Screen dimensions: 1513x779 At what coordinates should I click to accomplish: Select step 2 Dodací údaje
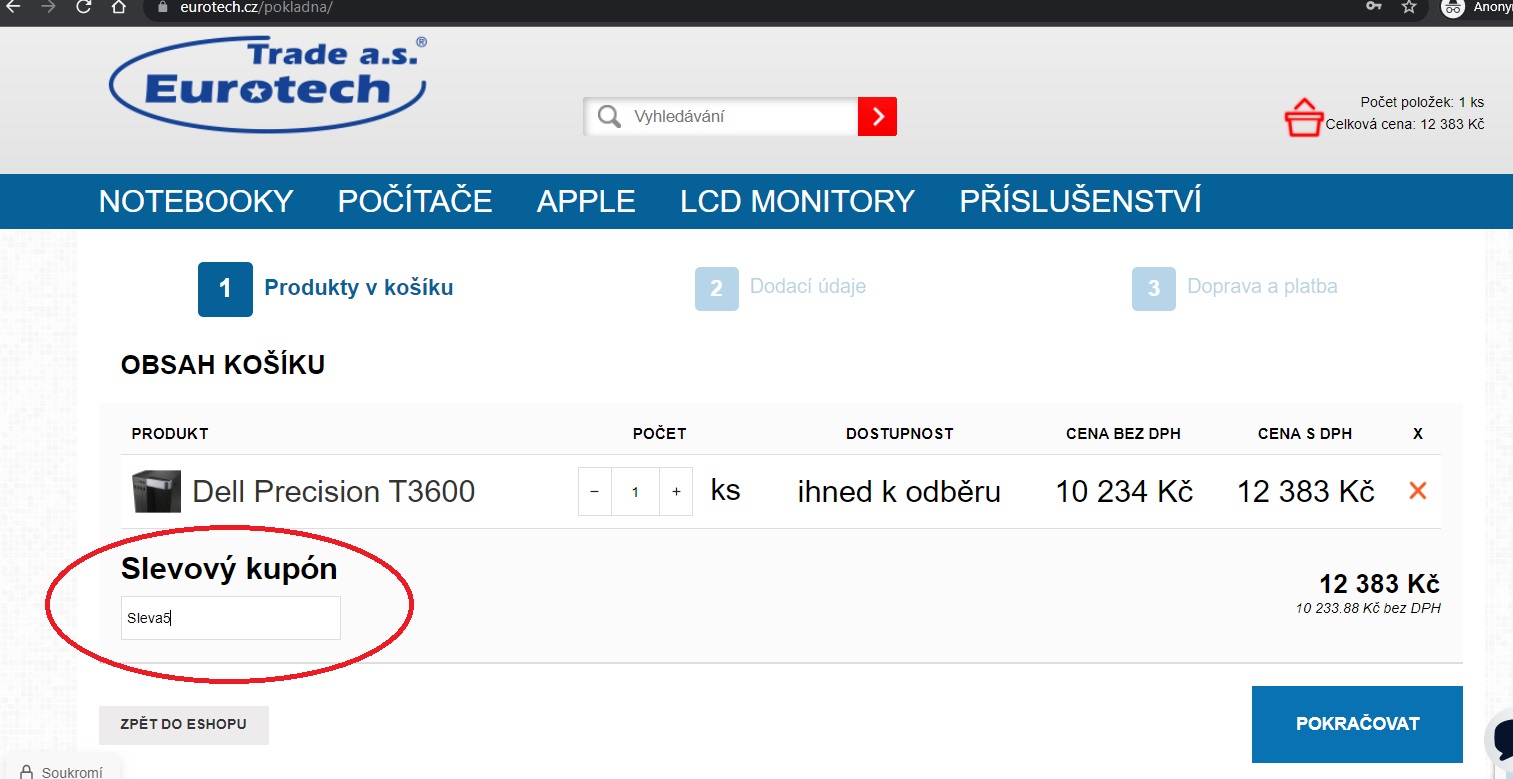[x=781, y=288]
